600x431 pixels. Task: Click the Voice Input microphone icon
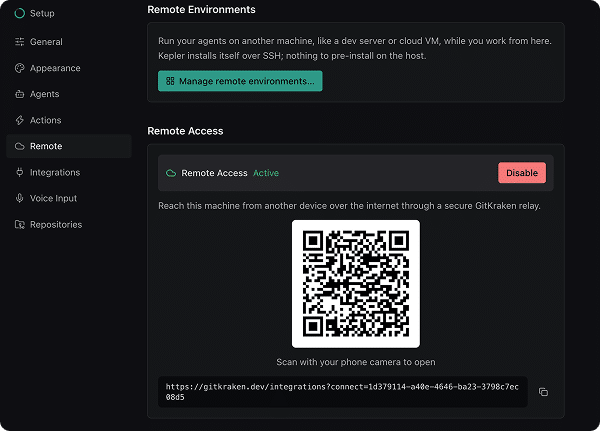tap(20, 198)
